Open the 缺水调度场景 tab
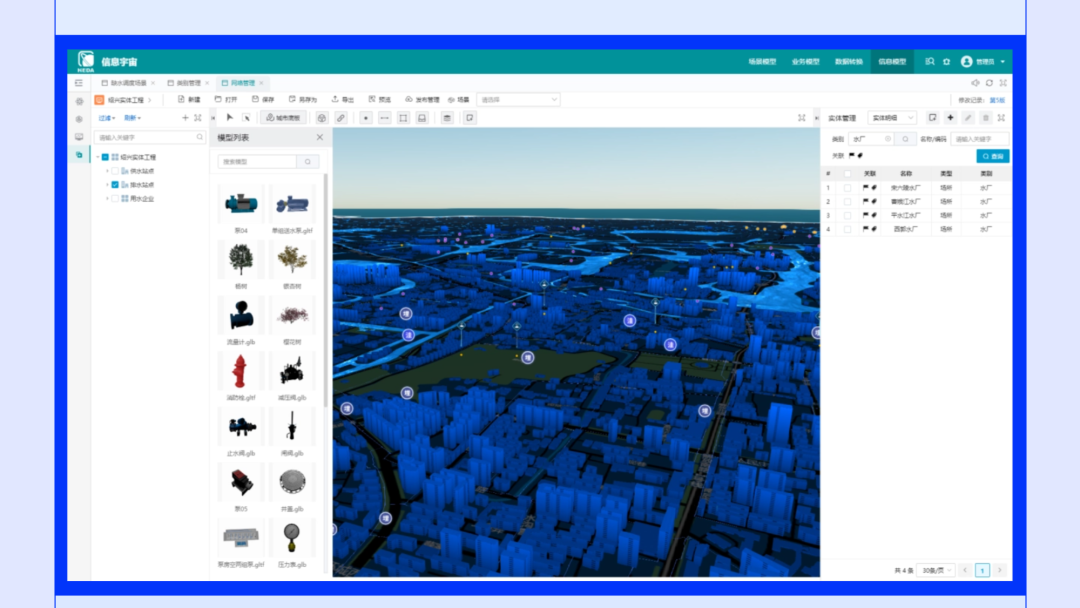Image resolution: width=1080 pixels, height=608 pixels. point(127,83)
